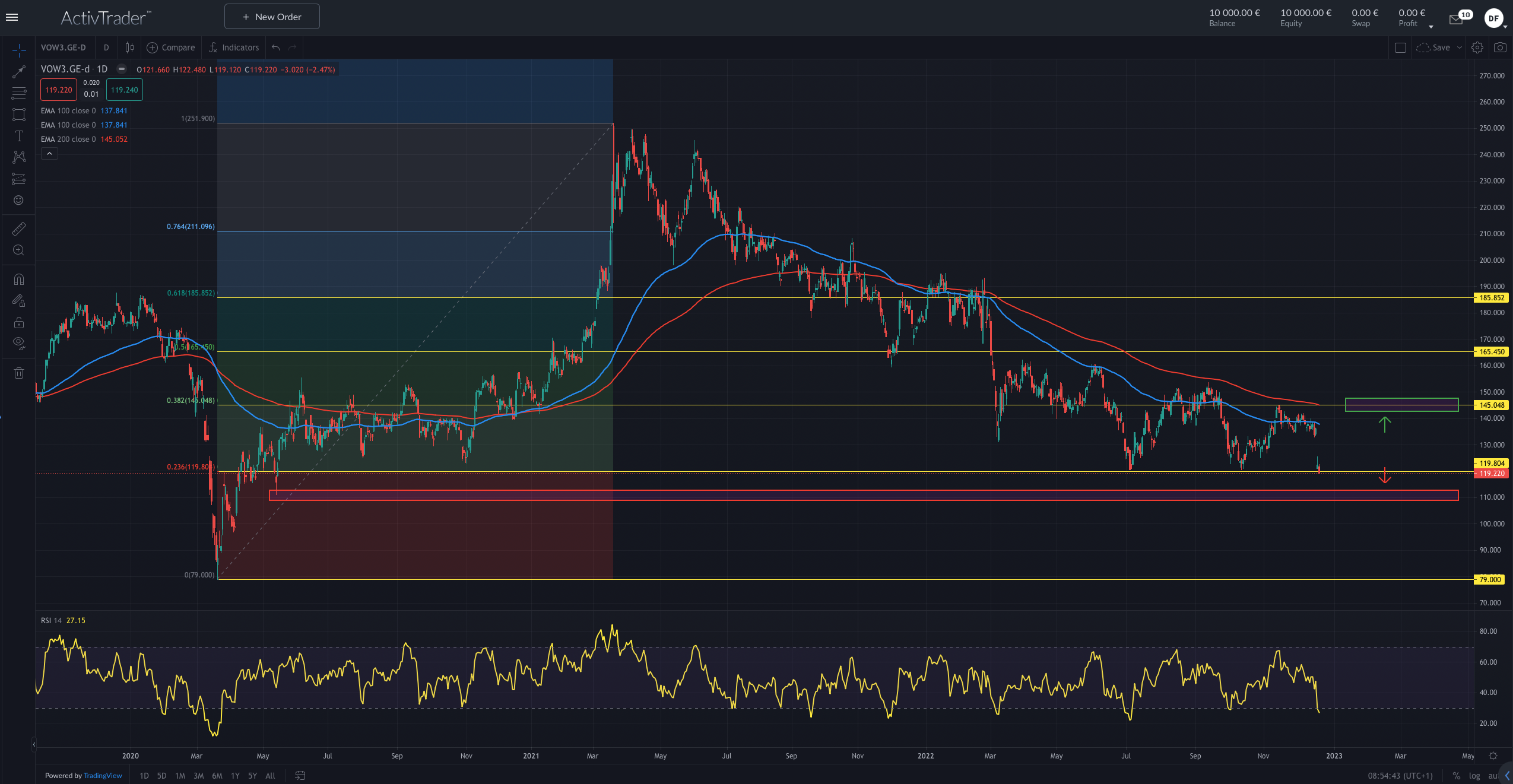
Task: Open the candlestick chart style selector
Action: coord(129,47)
